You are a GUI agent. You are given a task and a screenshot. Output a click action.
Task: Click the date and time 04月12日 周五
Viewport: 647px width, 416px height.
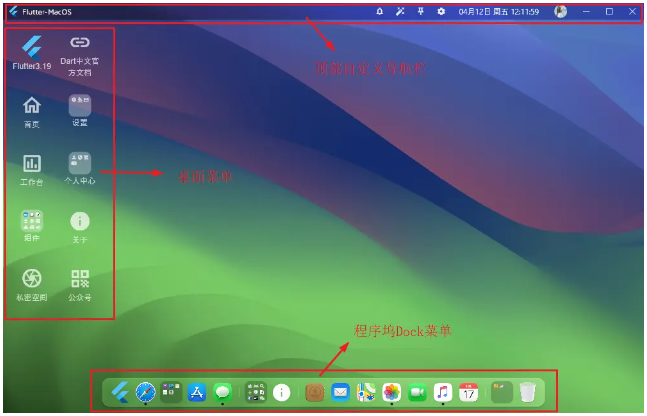point(498,12)
